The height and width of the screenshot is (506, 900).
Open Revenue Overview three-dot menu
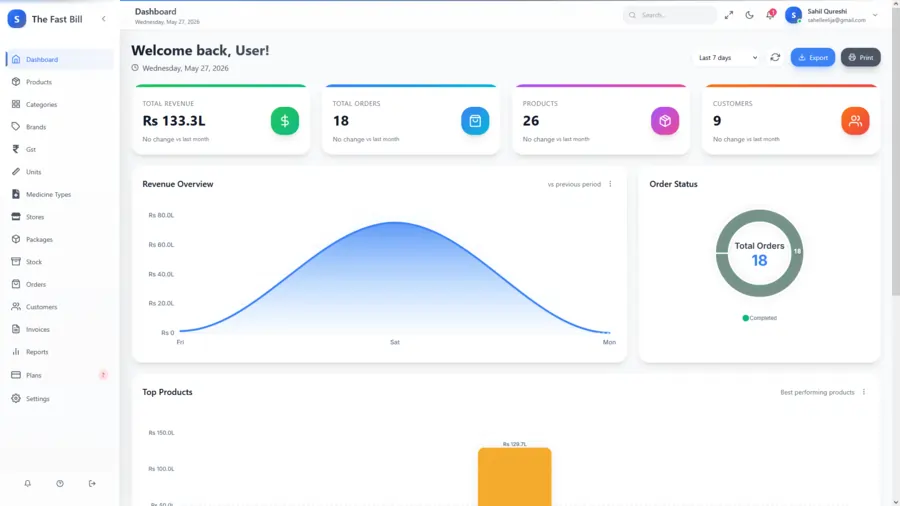(x=610, y=184)
